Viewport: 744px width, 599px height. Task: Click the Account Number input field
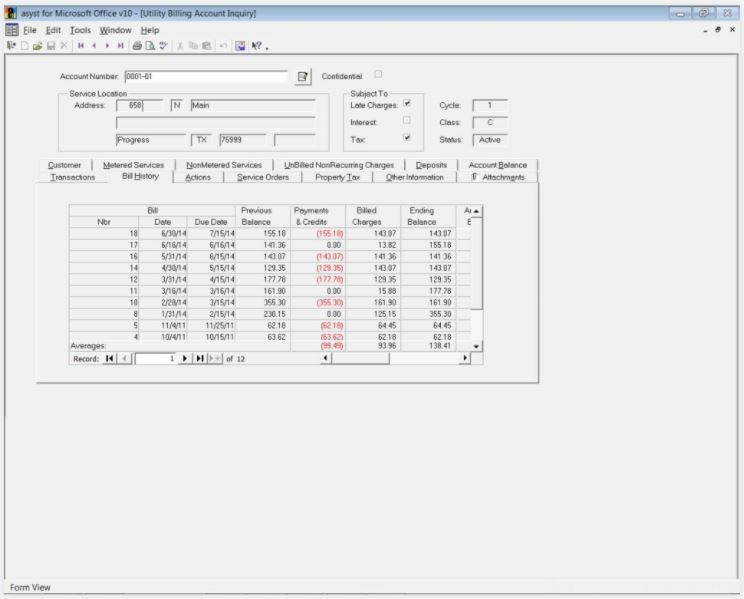coord(206,76)
